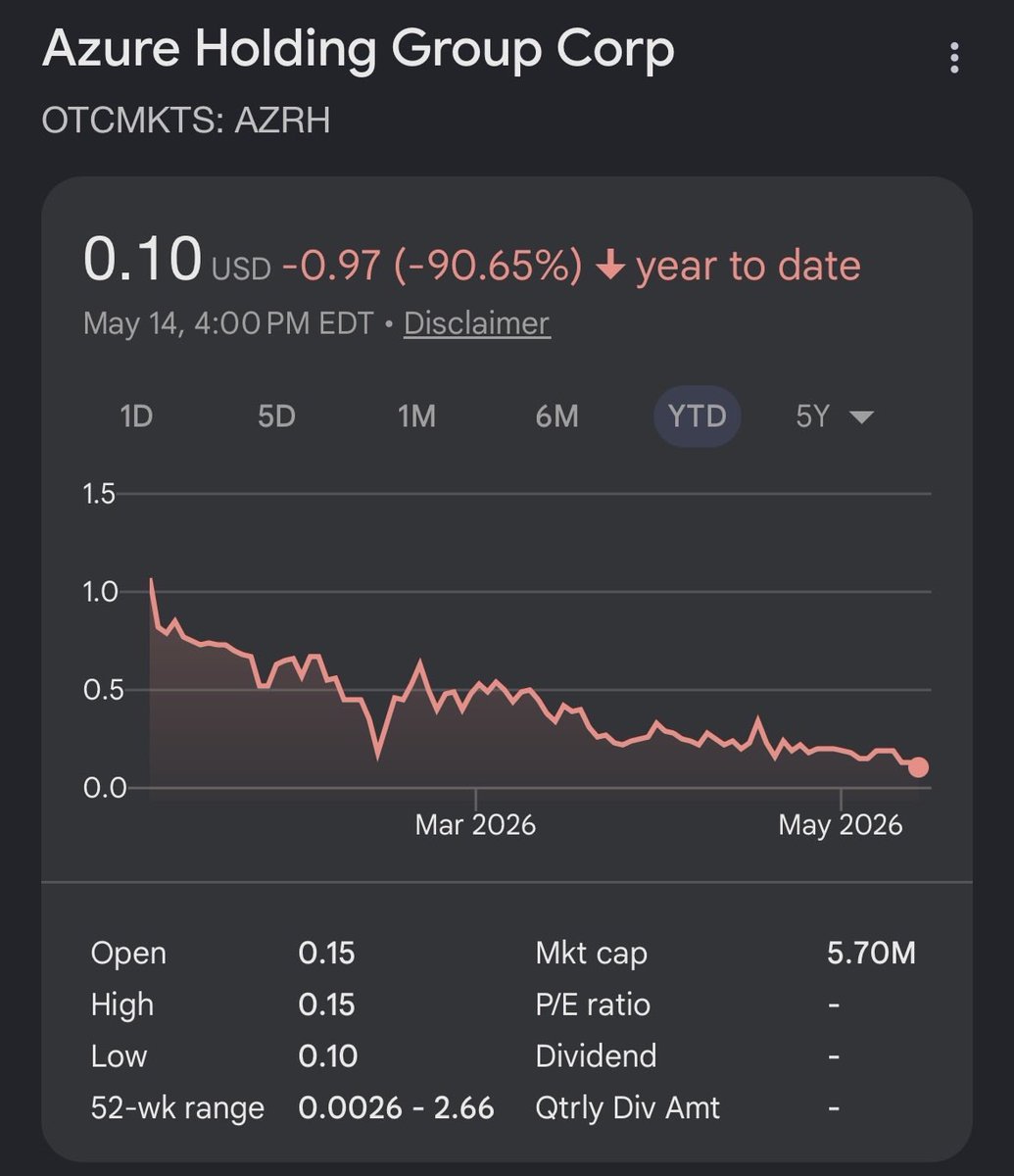Switch to the 1D time range
This screenshot has width=1014, height=1176.
pos(136,416)
